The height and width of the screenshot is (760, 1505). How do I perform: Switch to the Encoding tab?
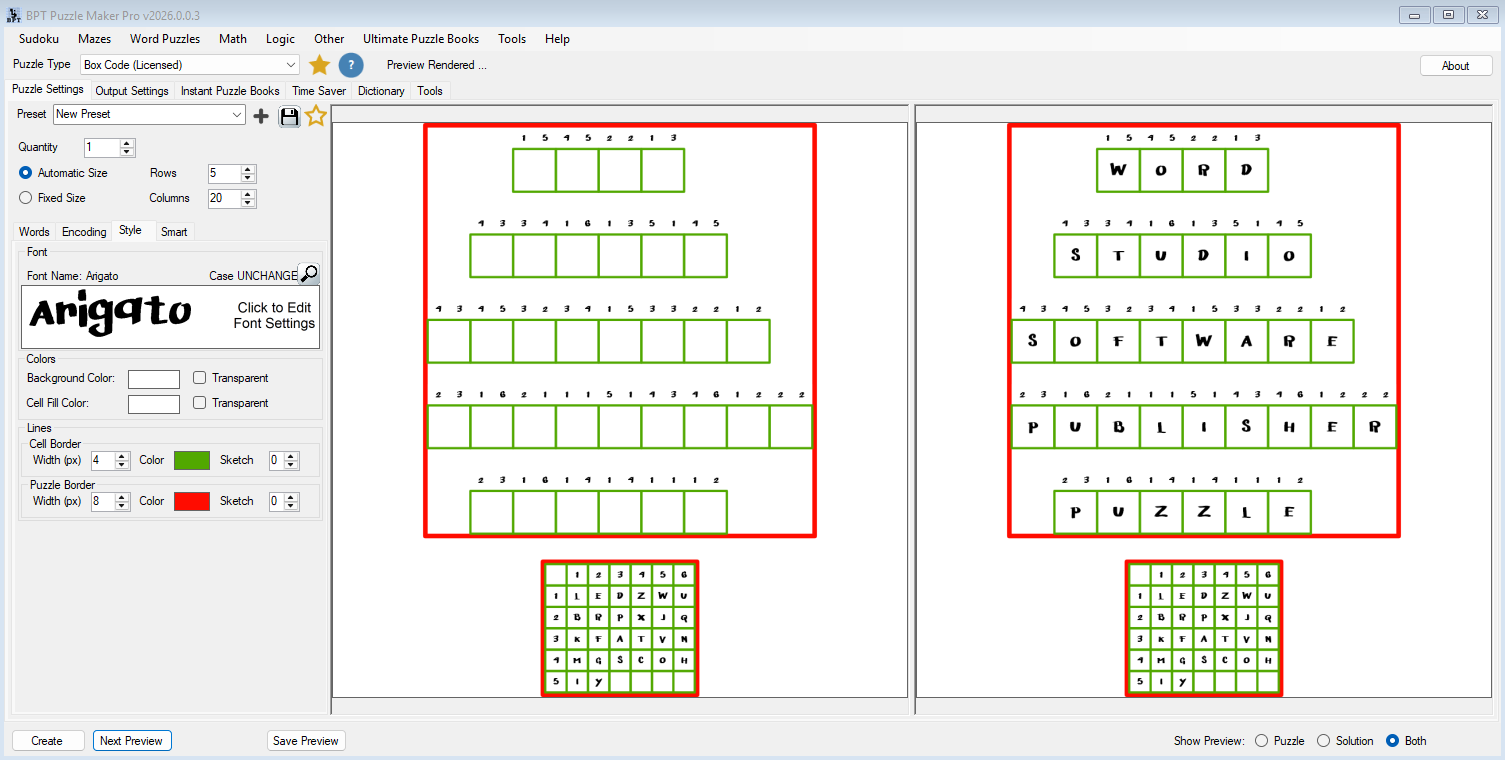pos(84,232)
